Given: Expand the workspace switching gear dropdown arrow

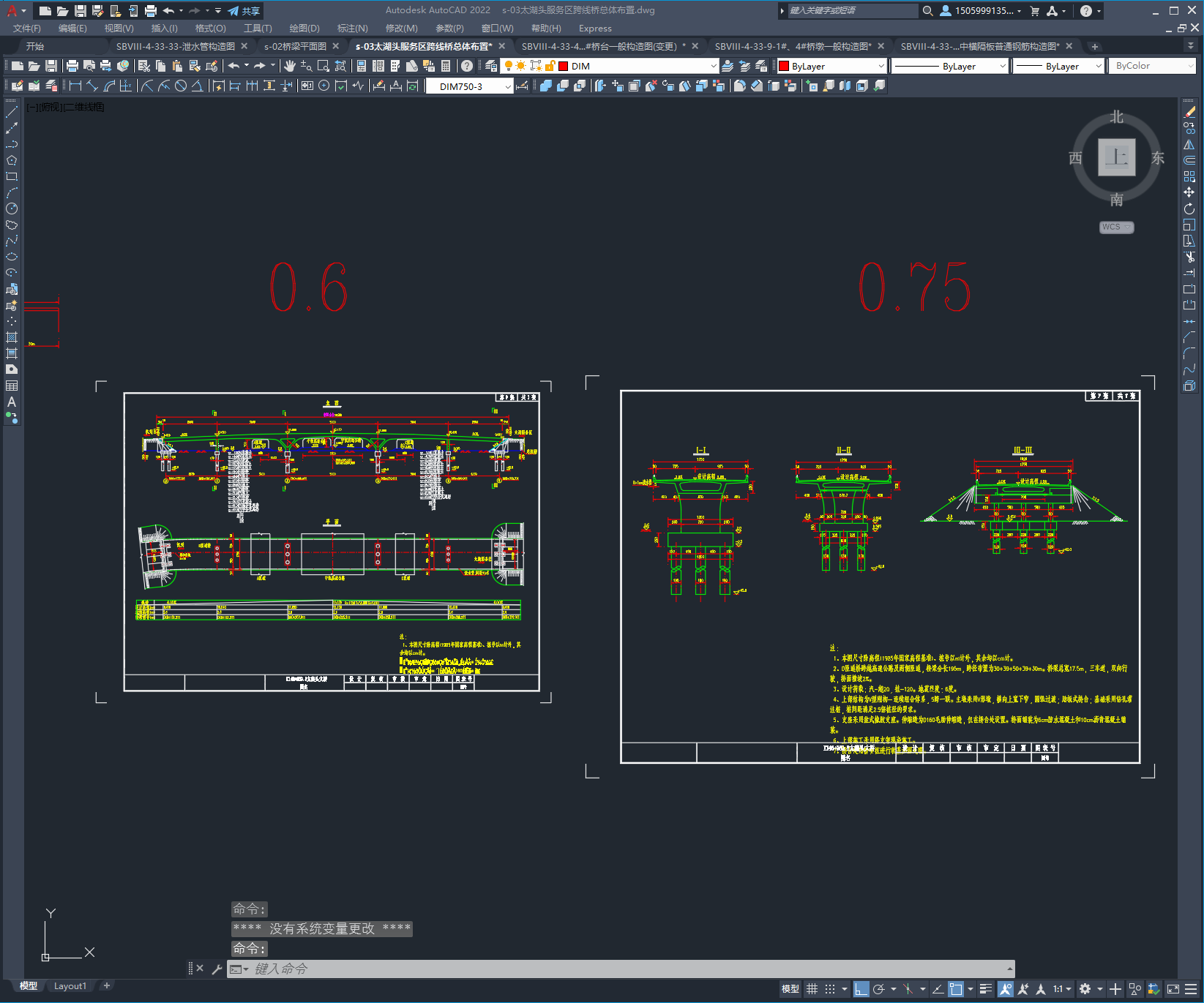Looking at the screenshot, I should [x=1099, y=989].
